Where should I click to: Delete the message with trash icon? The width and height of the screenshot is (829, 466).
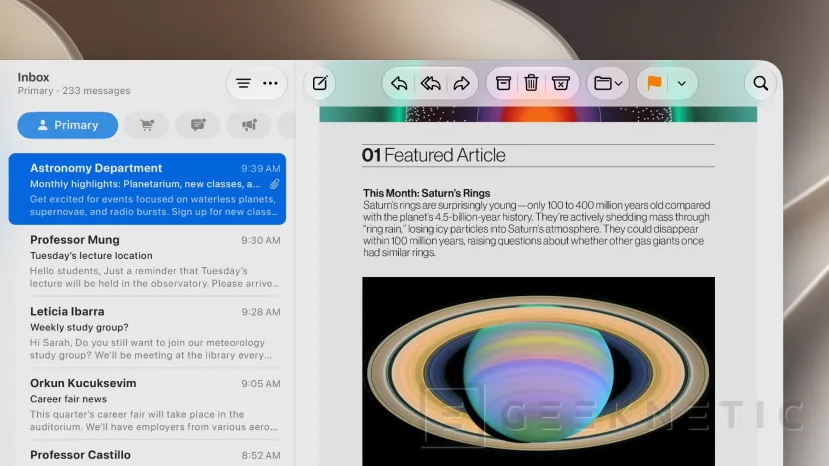[531, 83]
